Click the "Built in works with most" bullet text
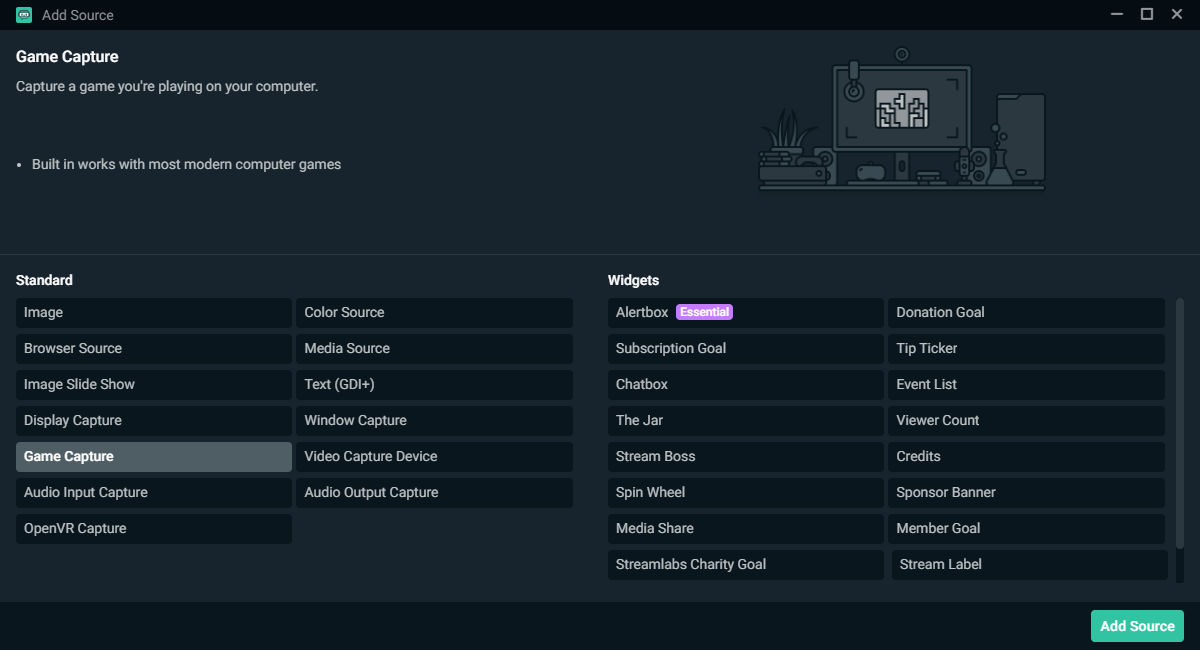 (x=186, y=164)
